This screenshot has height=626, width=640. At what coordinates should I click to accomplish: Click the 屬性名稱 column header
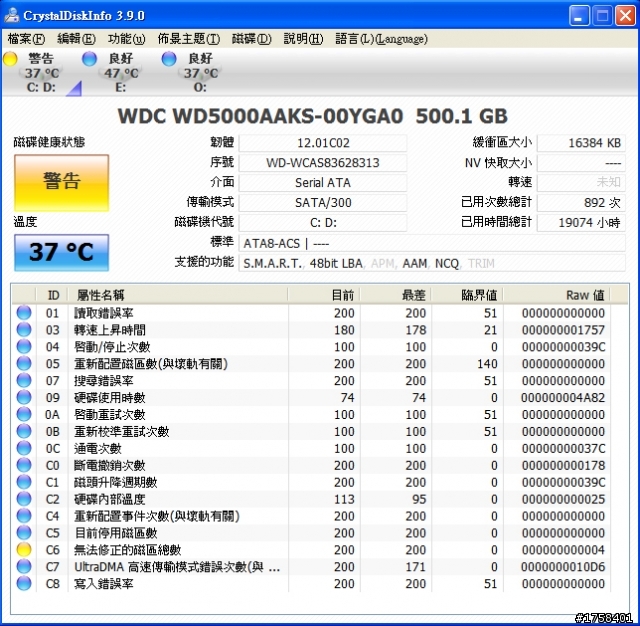pos(178,295)
